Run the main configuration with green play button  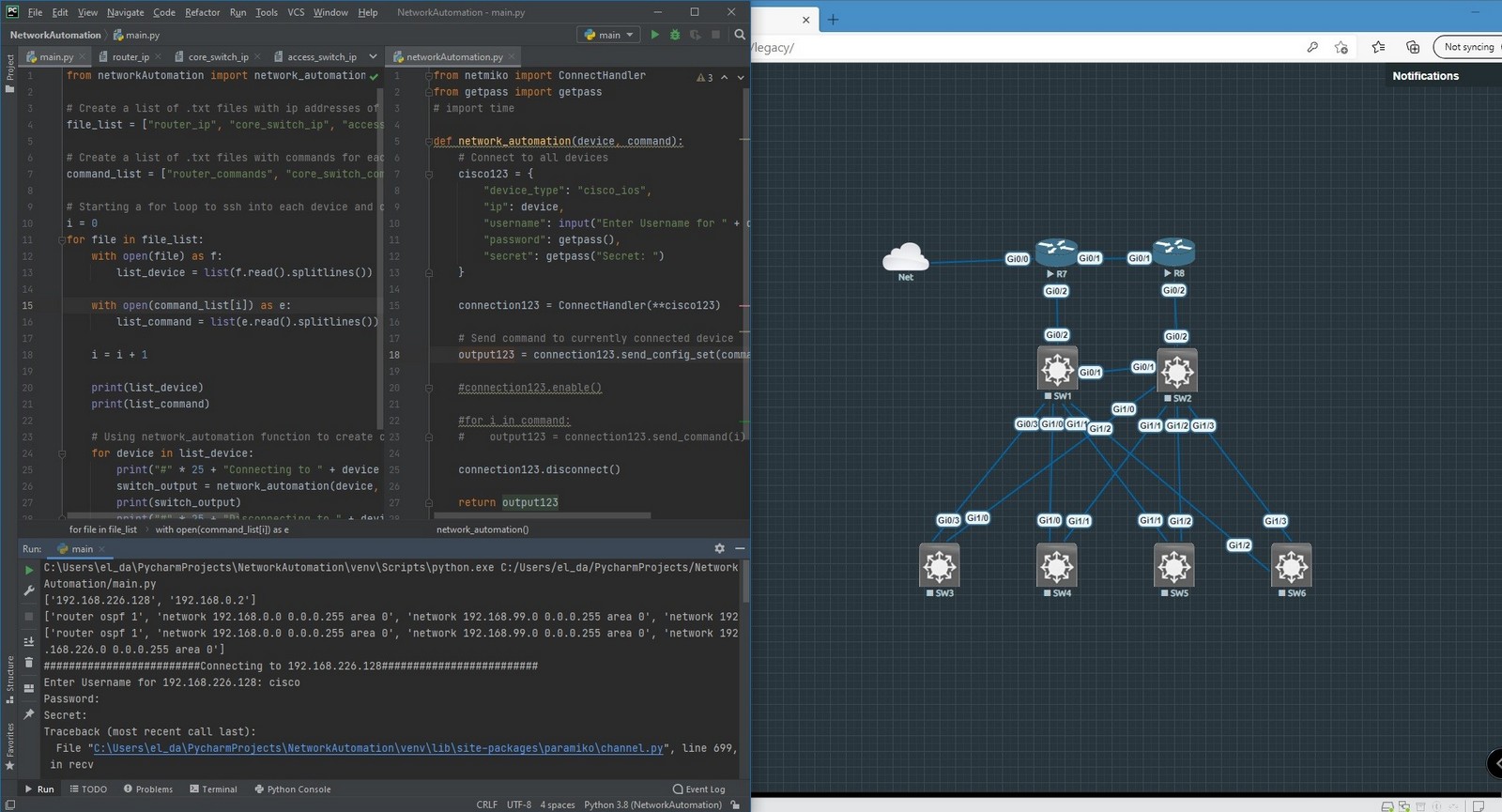coord(655,35)
